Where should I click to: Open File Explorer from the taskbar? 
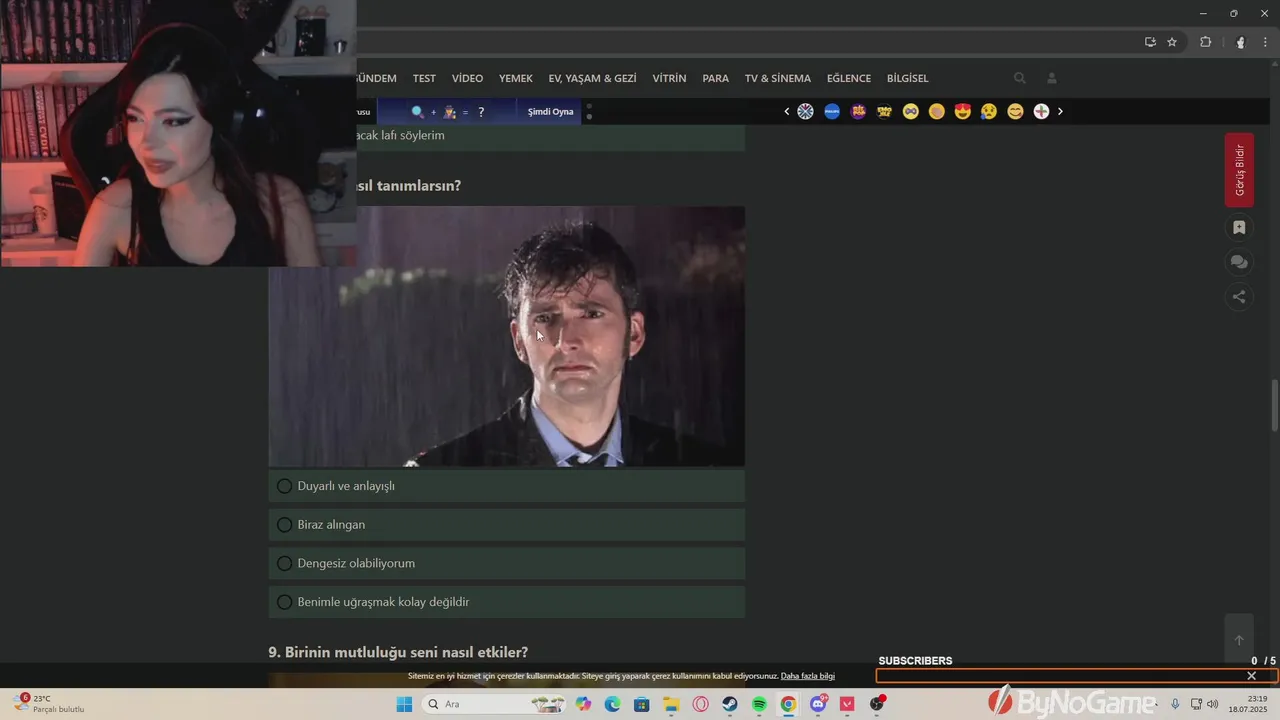[671, 704]
